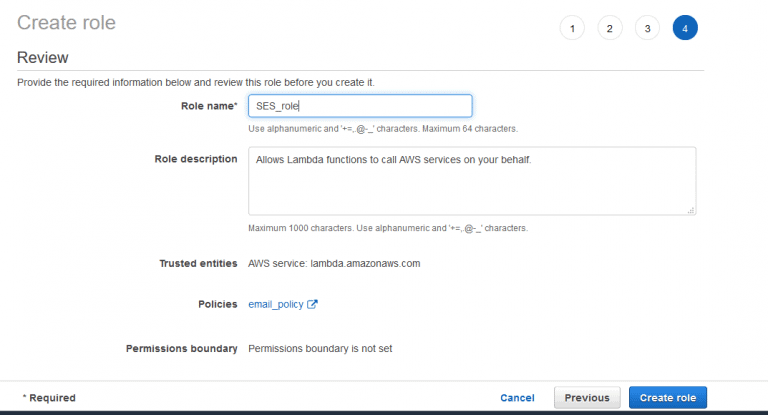Click the Review section heading
768x415 pixels.
(x=43, y=58)
